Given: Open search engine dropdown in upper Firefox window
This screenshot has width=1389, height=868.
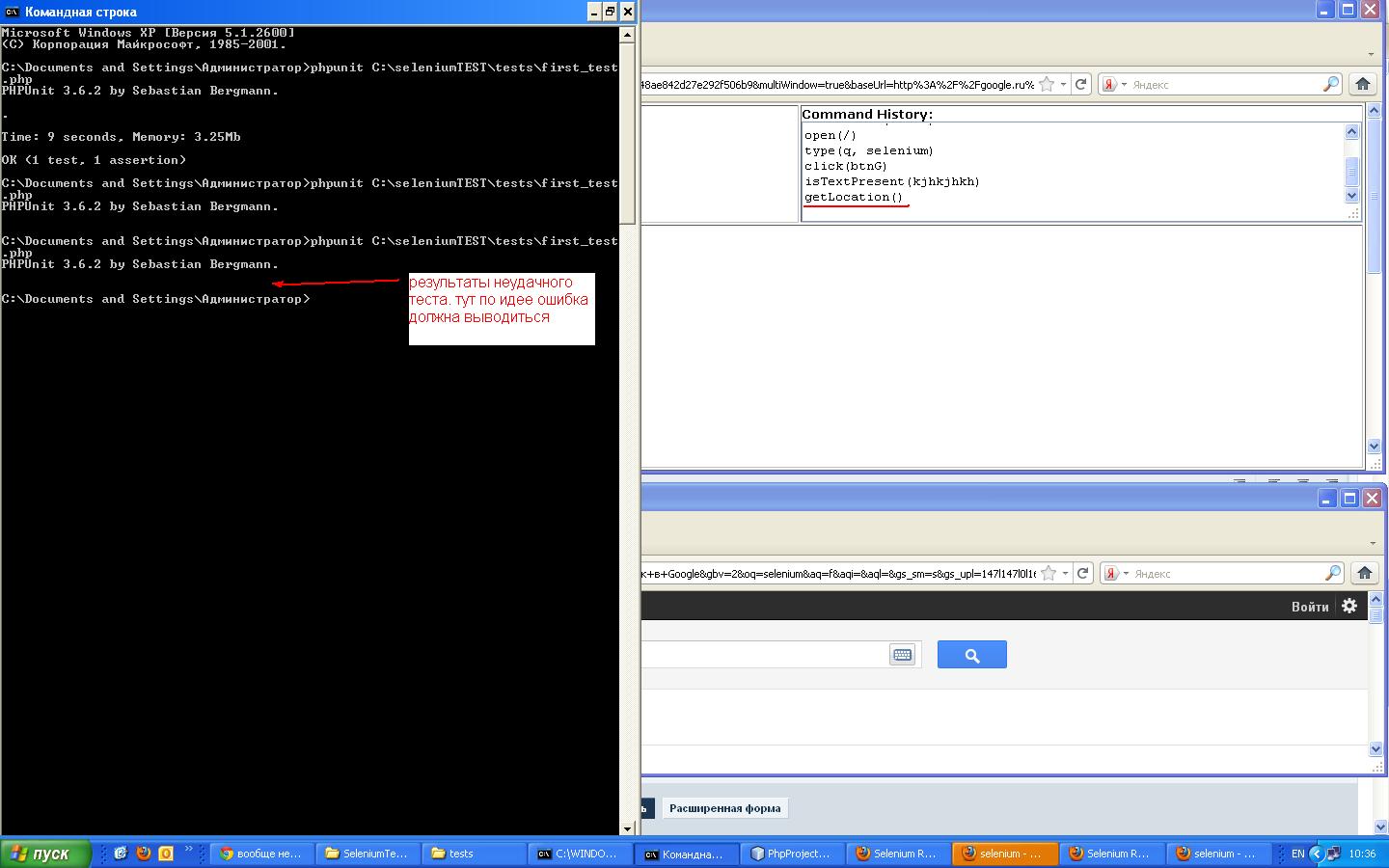Looking at the screenshot, I should pos(1124,85).
